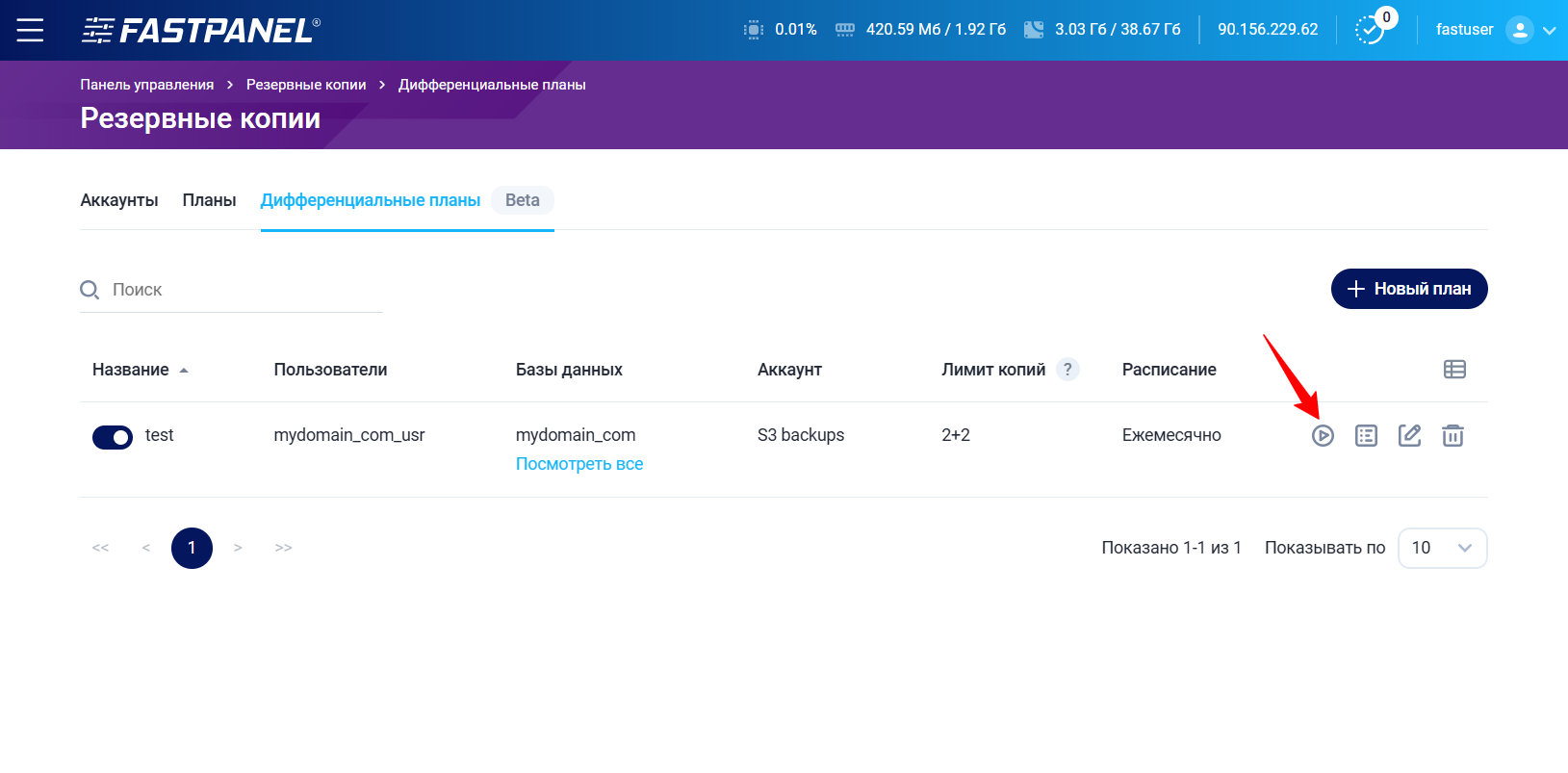Run the test backup plan now

1323,436
